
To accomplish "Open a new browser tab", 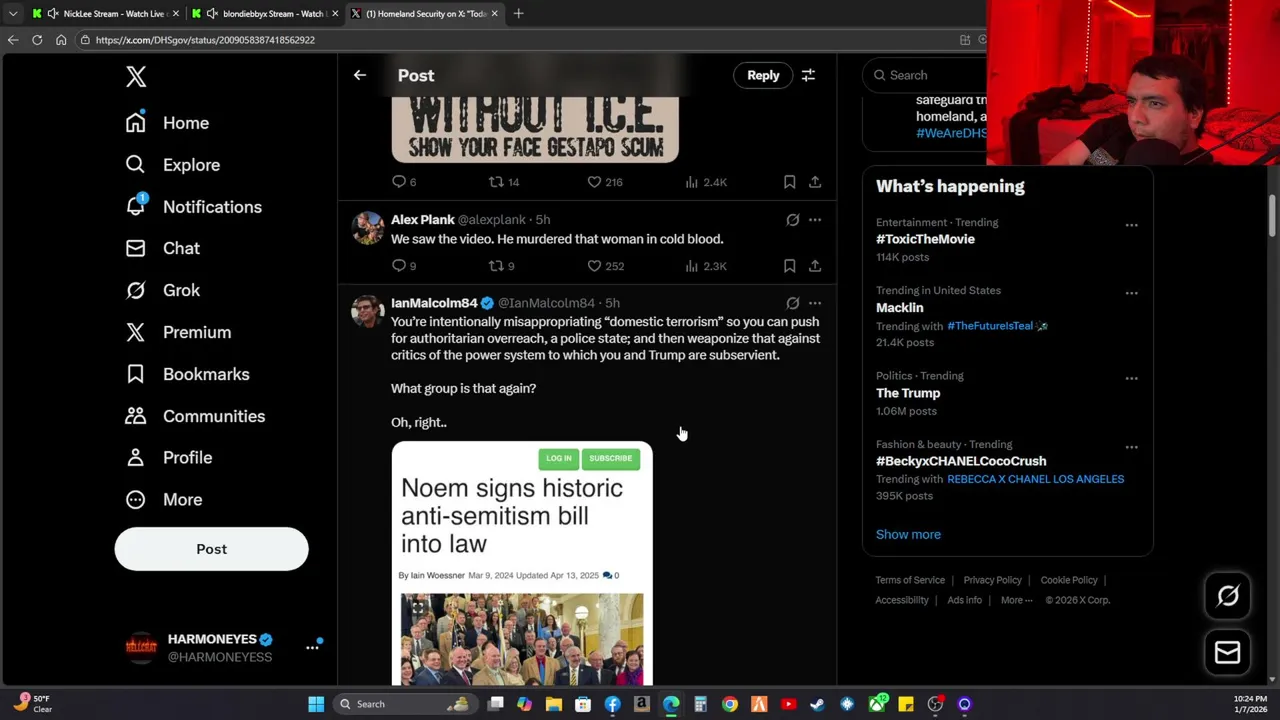I will [519, 14].
